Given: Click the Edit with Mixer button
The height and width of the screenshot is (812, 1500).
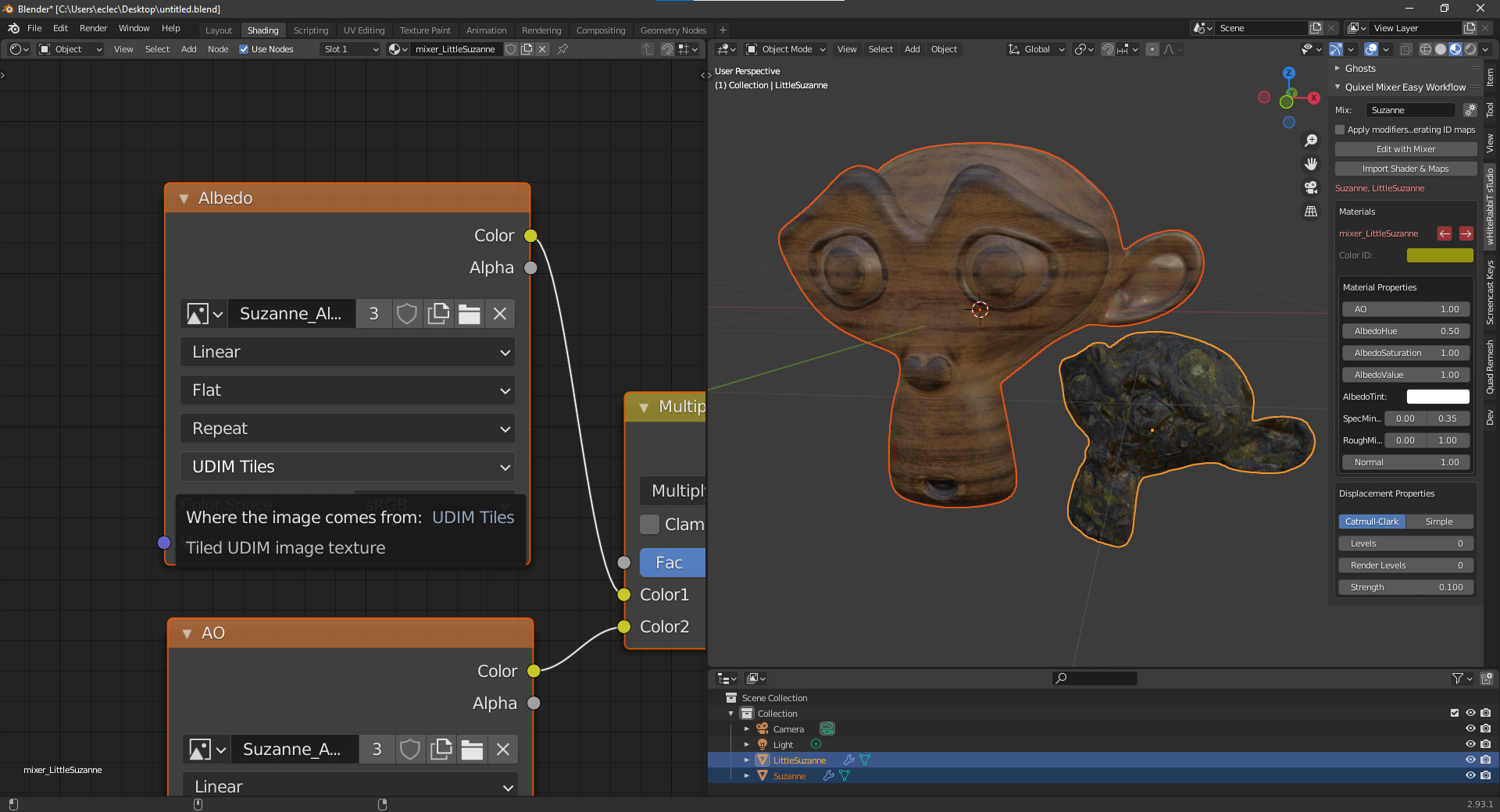Looking at the screenshot, I should (x=1405, y=149).
